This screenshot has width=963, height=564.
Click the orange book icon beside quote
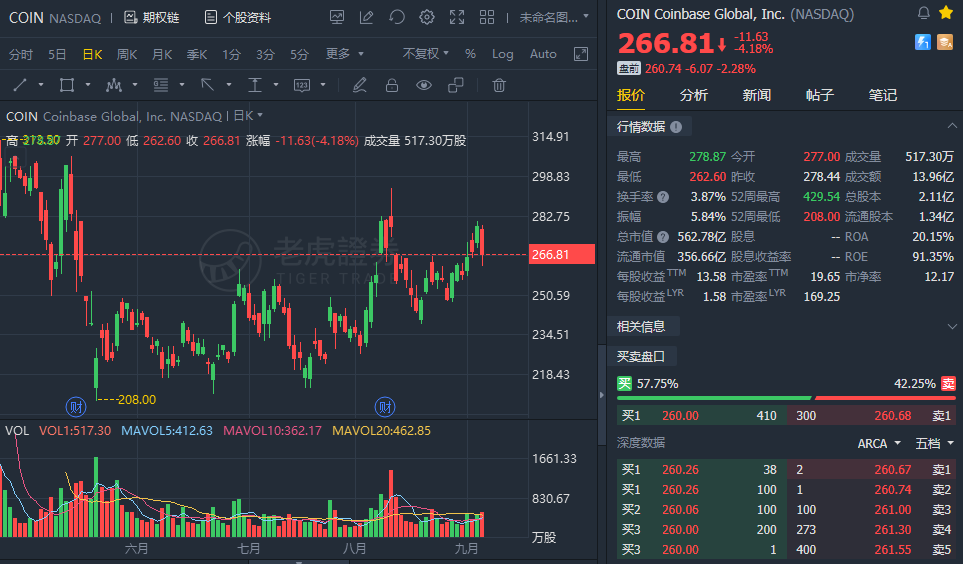(945, 42)
